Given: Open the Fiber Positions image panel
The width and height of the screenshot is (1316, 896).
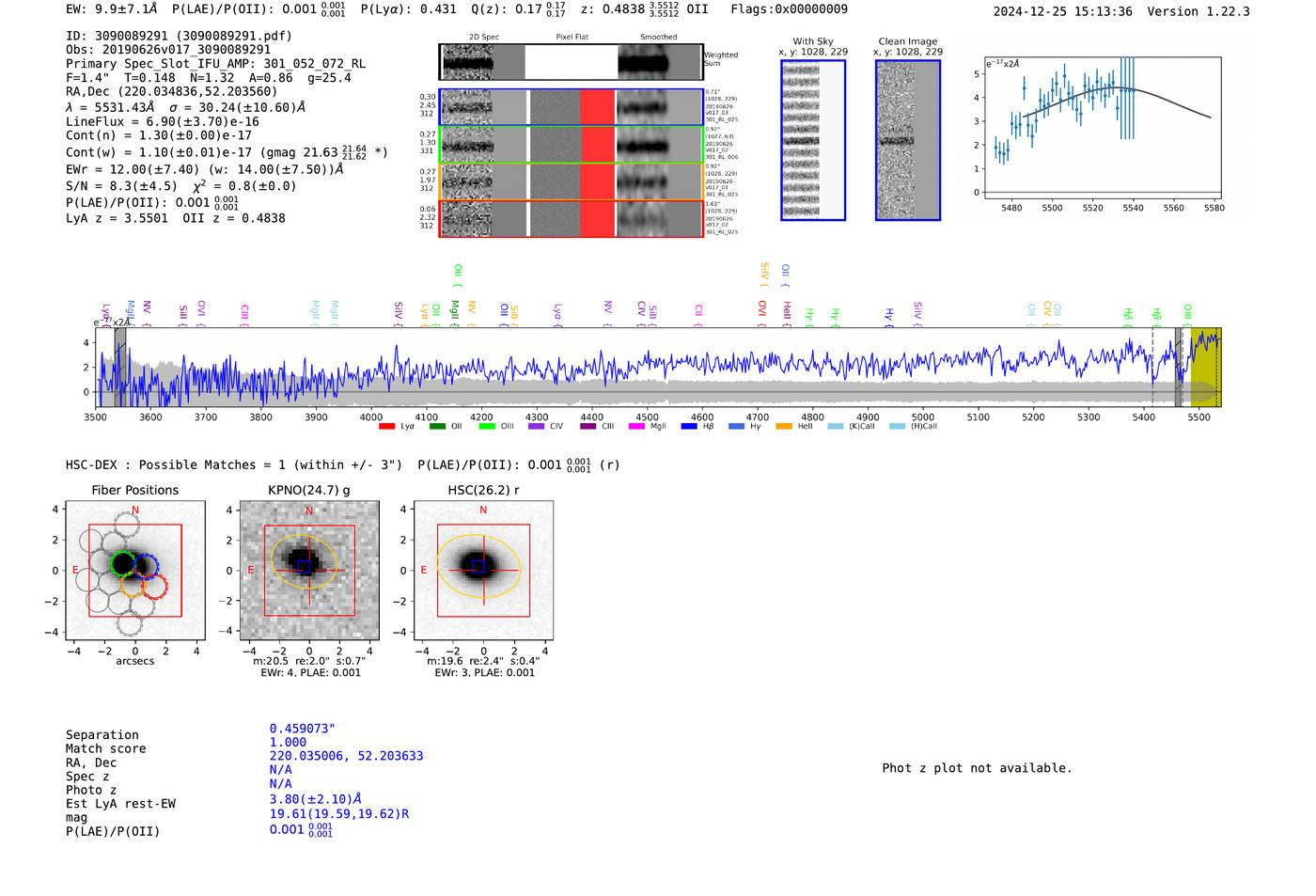Looking at the screenshot, I should click(x=135, y=571).
